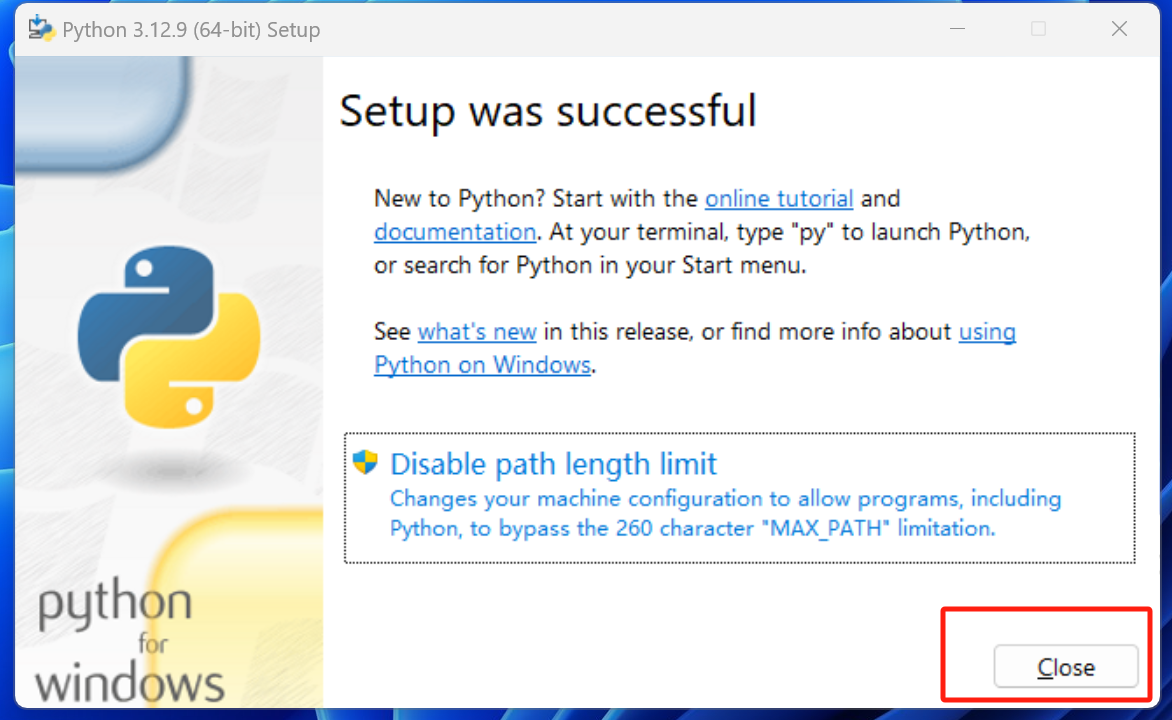The image size is (1172, 720).
Task: Click the Python installer icon in title bar
Action: (41, 29)
